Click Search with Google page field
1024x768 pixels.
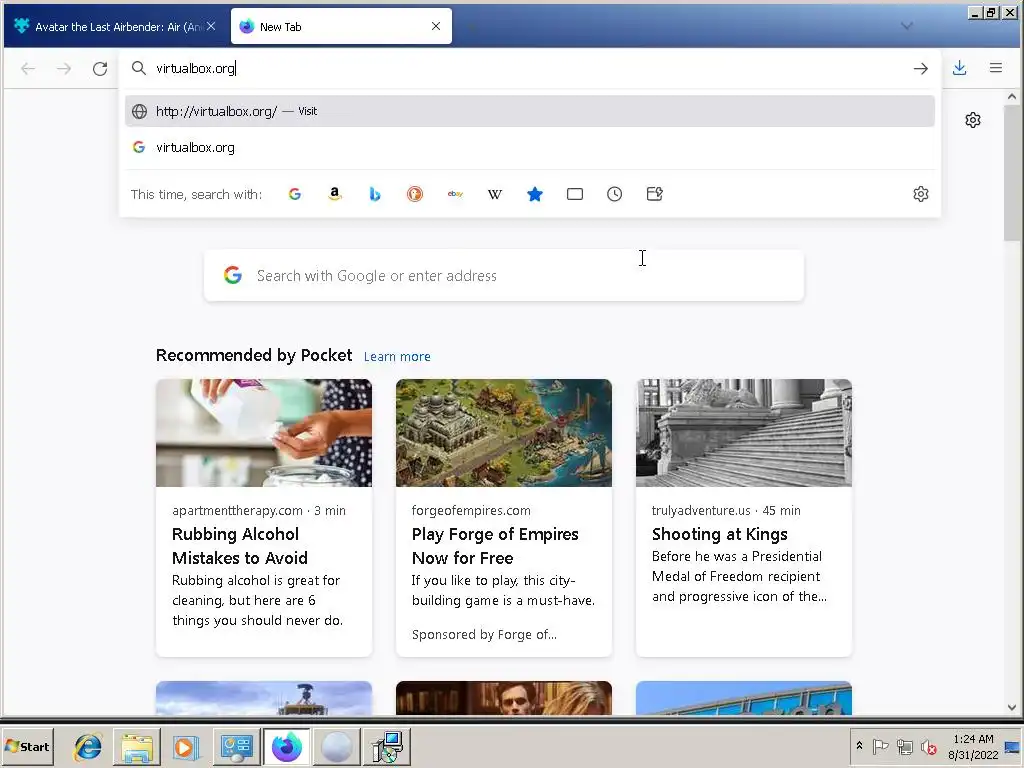tap(504, 276)
